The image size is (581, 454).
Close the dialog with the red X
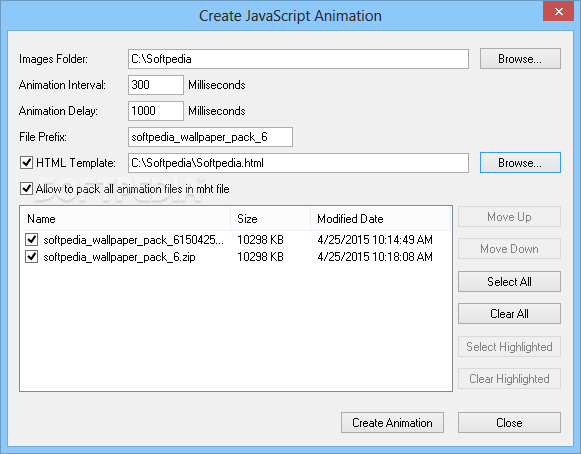(558, 11)
